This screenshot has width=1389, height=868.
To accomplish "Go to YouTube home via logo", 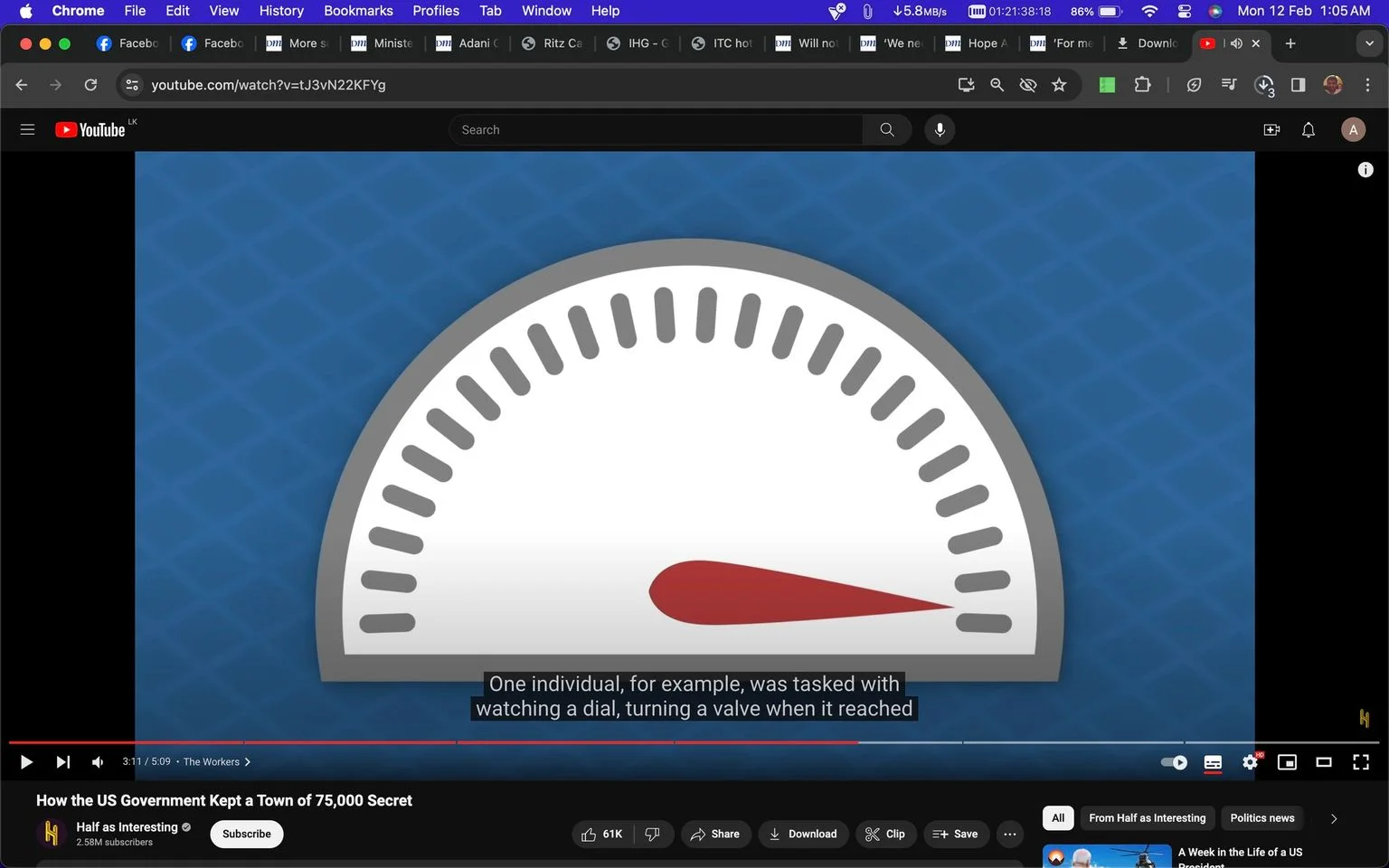I will coord(90,129).
